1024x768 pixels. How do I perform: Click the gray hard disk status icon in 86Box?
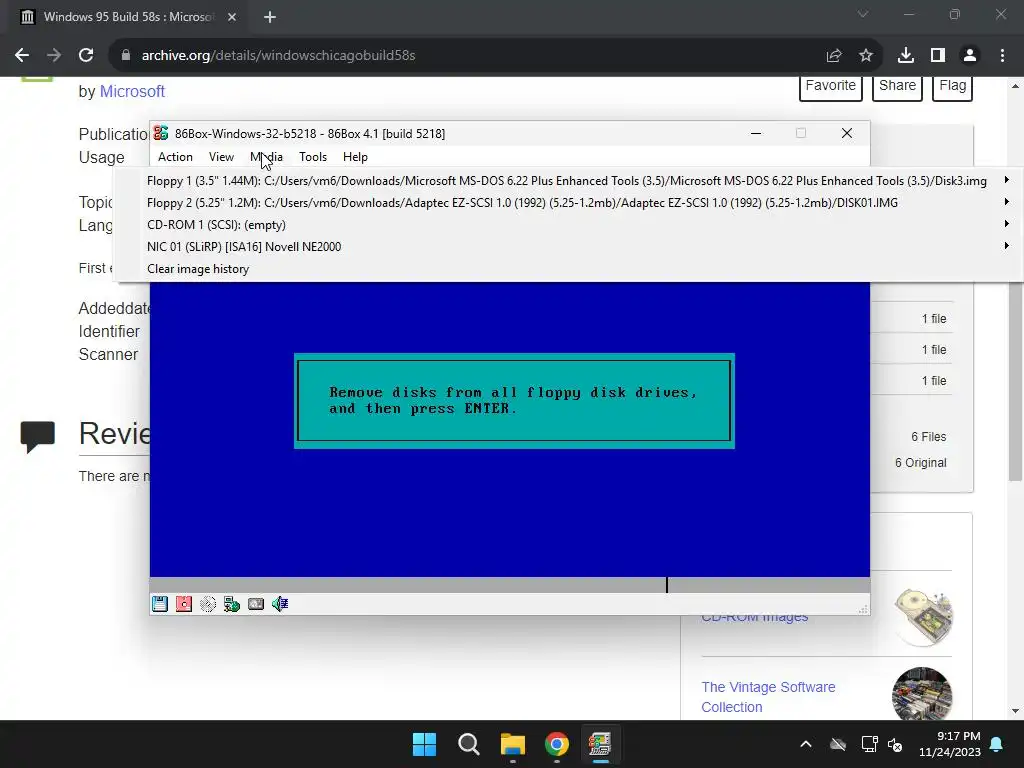pos(256,604)
